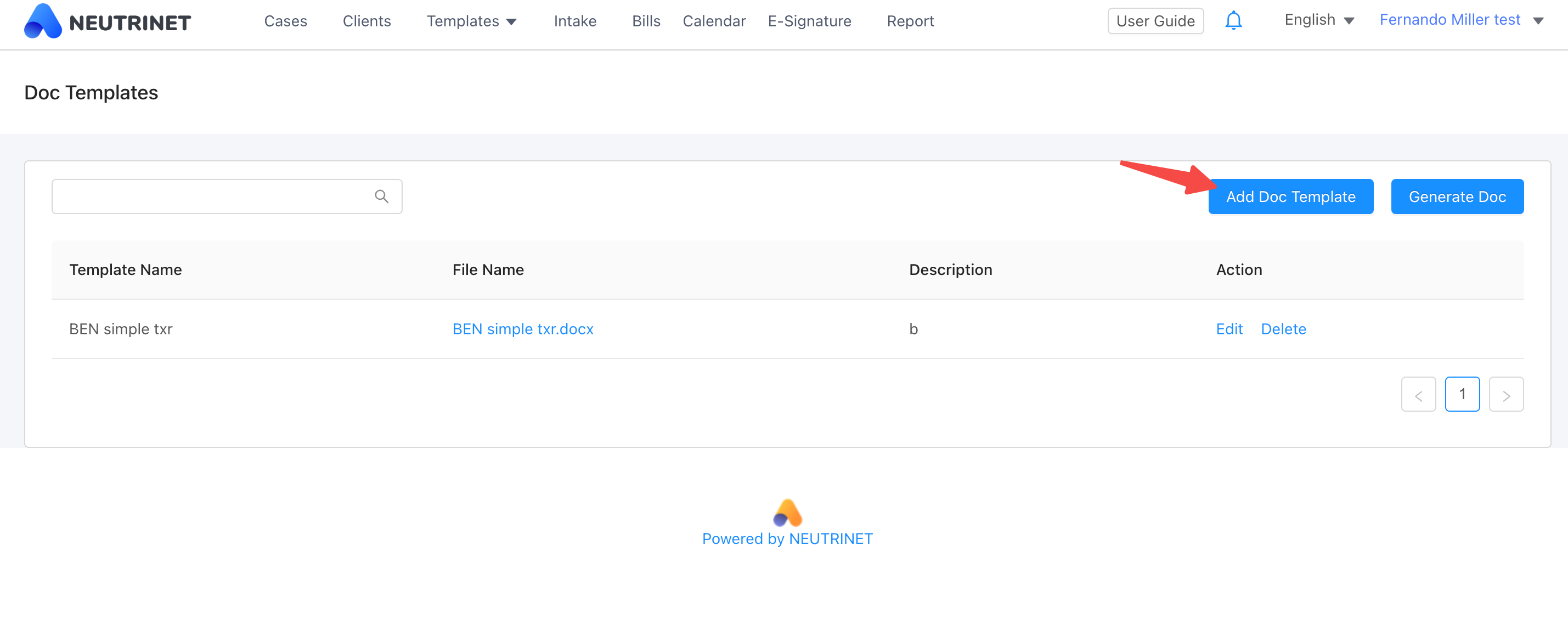Open the English language dropdown
This screenshot has height=617, width=1568.
coord(1318,20)
